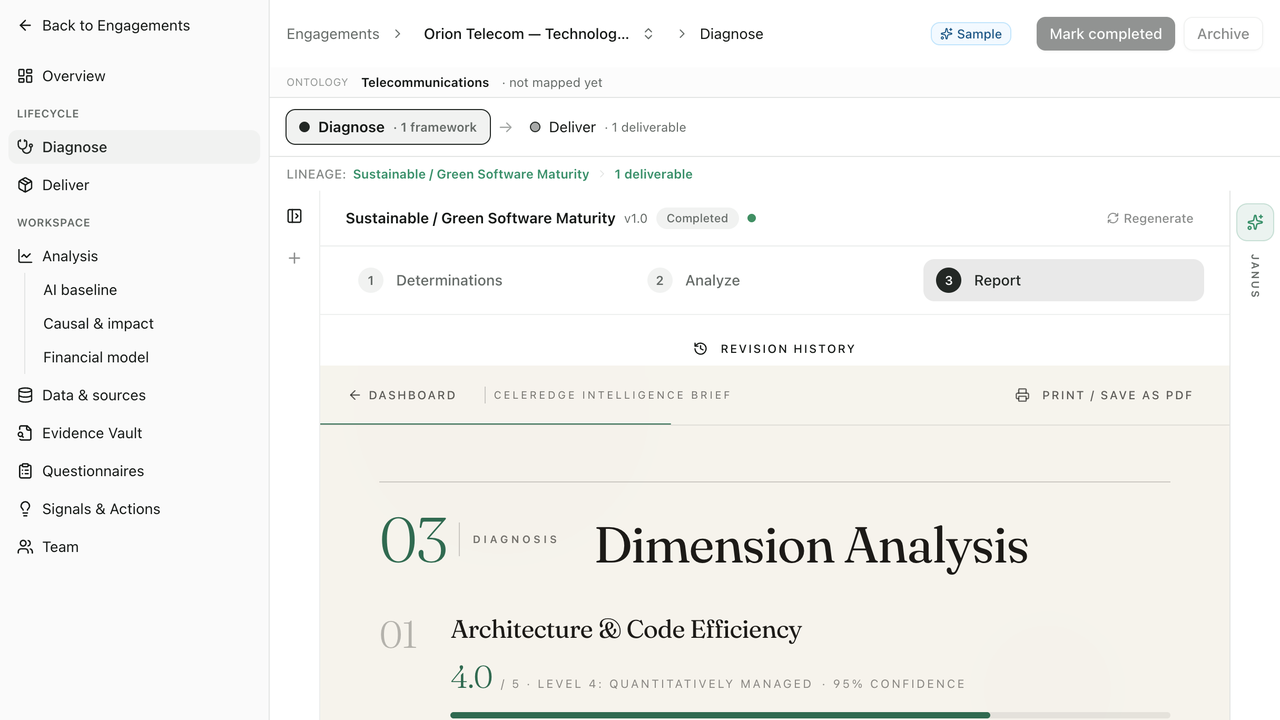Image resolution: width=1280 pixels, height=720 pixels.
Task: Open Overview via its grid icon
Action: pos(25,76)
